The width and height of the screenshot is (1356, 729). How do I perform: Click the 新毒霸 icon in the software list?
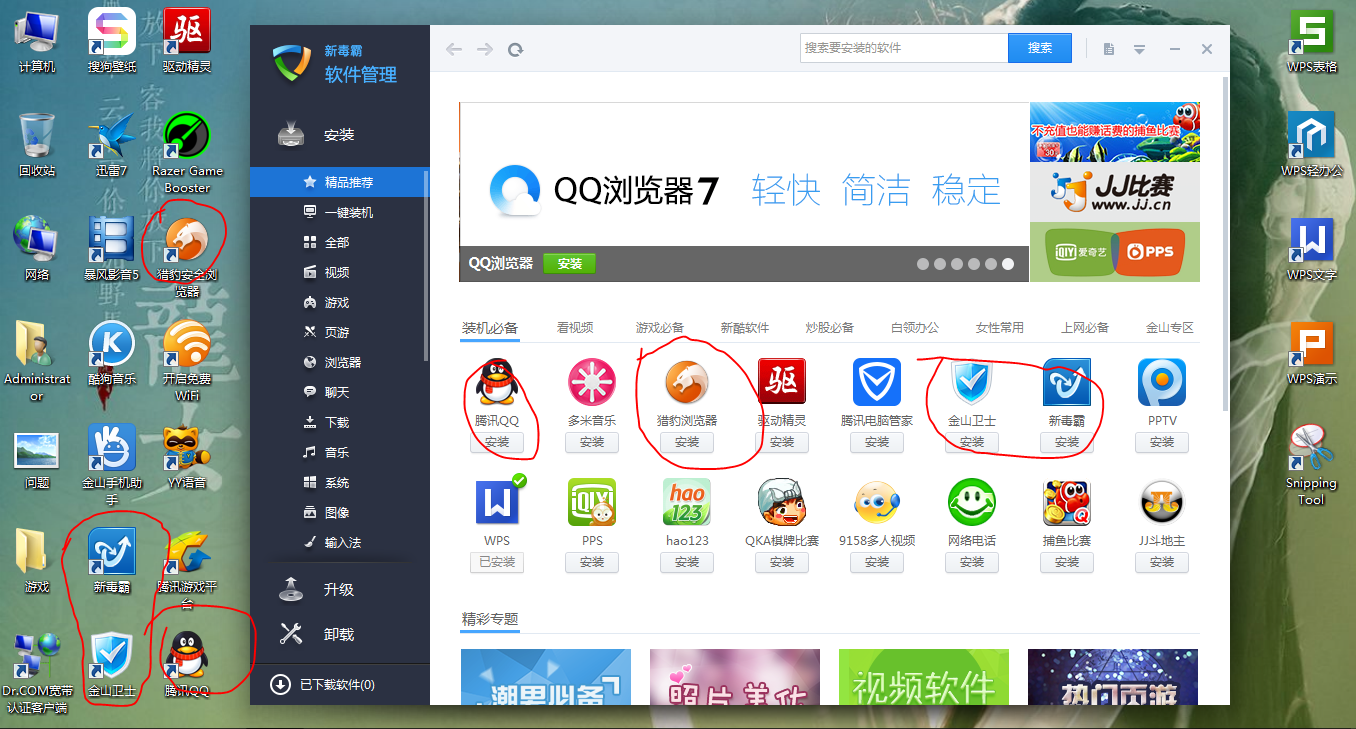point(1067,383)
